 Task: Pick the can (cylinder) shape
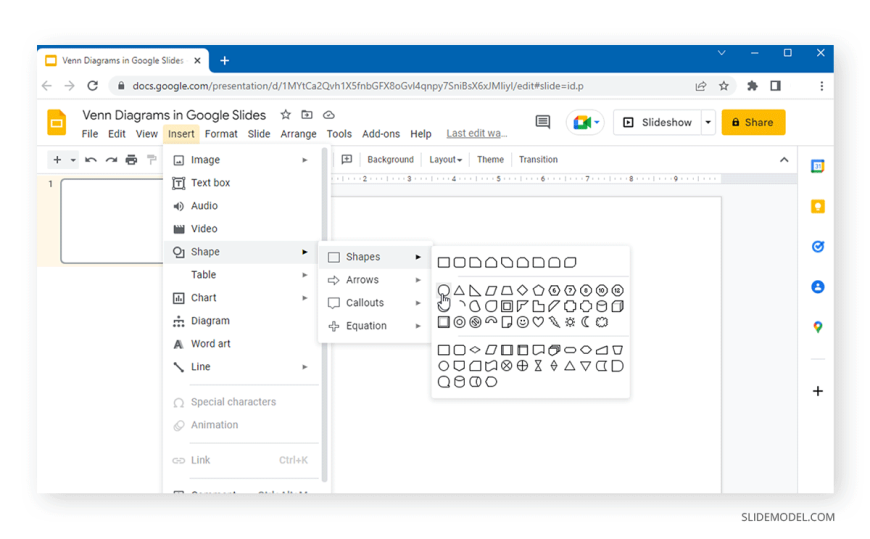(x=601, y=306)
